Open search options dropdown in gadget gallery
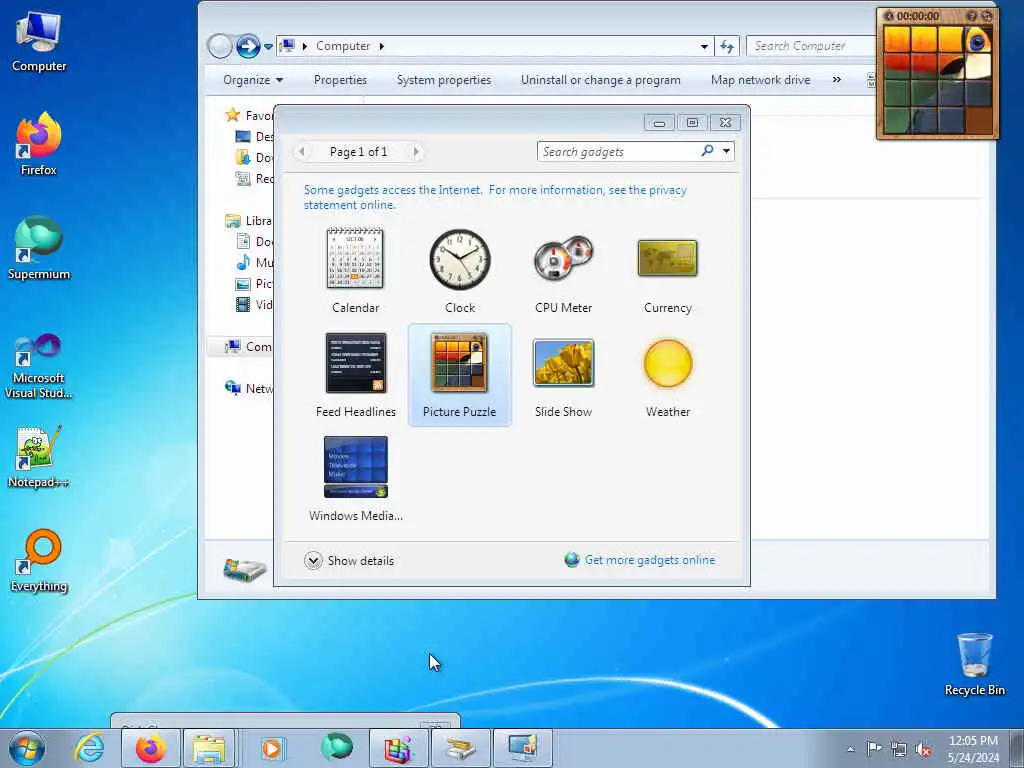1024x768 pixels. point(726,152)
